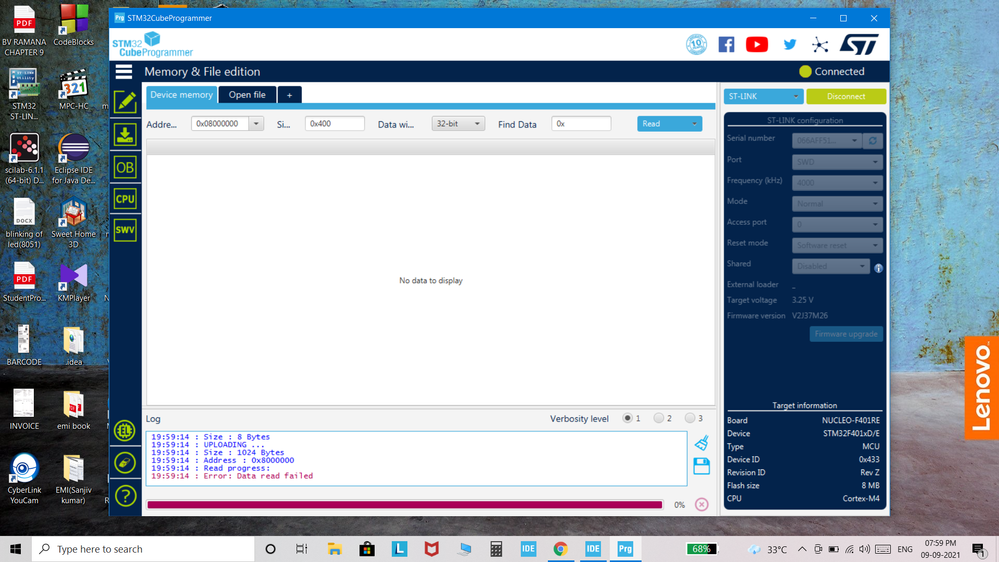Expand the Read button dropdown arrow
The image size is (999, 562).
[694, 124]
